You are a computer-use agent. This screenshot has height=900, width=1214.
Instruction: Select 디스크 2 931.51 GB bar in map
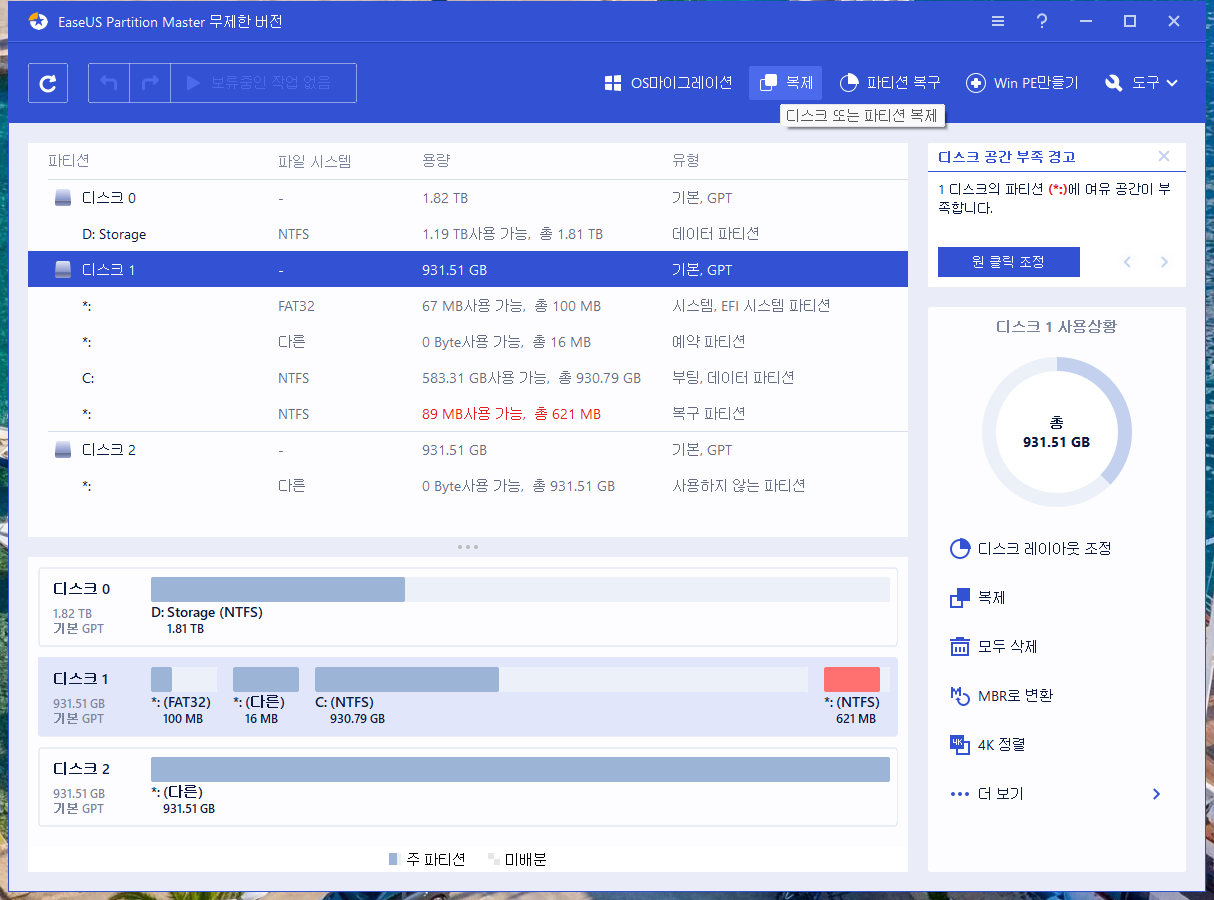(x=520, y=769)
